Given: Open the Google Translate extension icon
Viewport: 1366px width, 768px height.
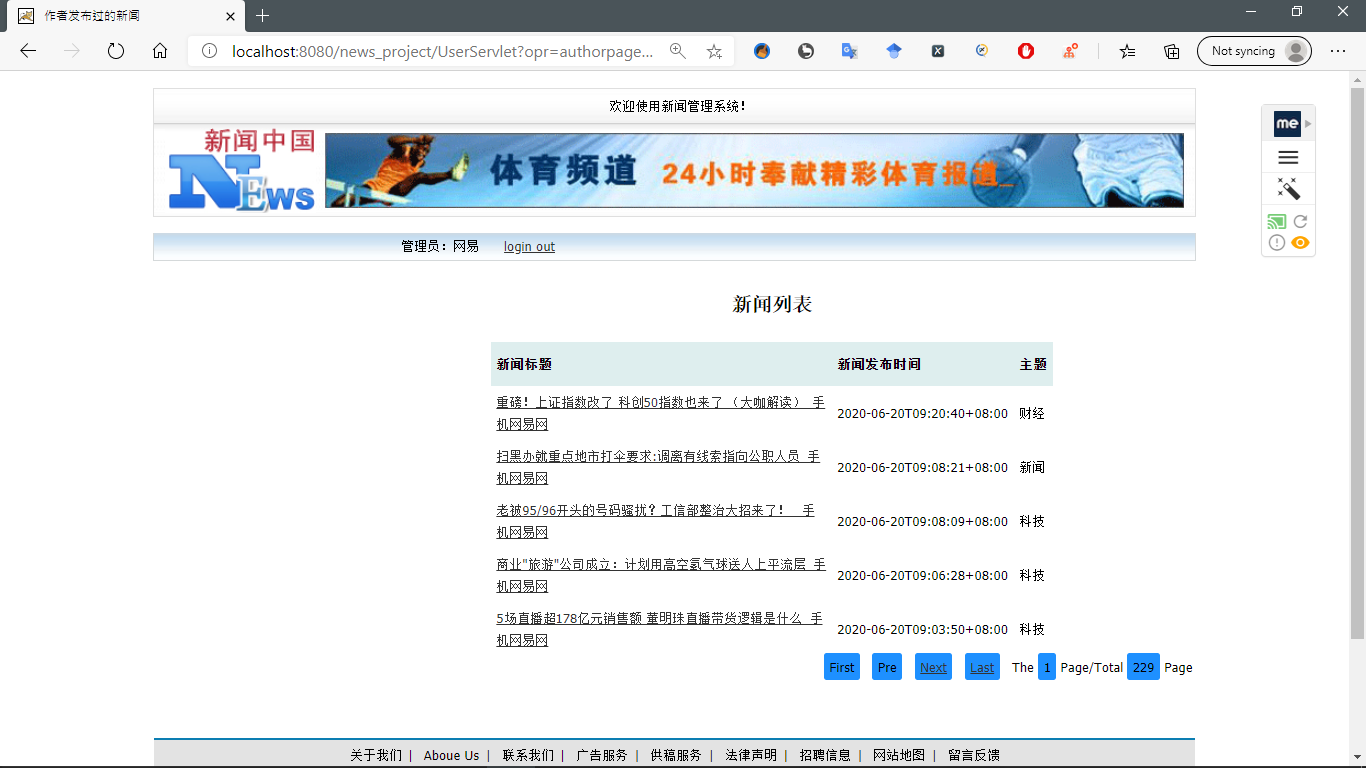Looking at the screenshot, I should [850, 51].
